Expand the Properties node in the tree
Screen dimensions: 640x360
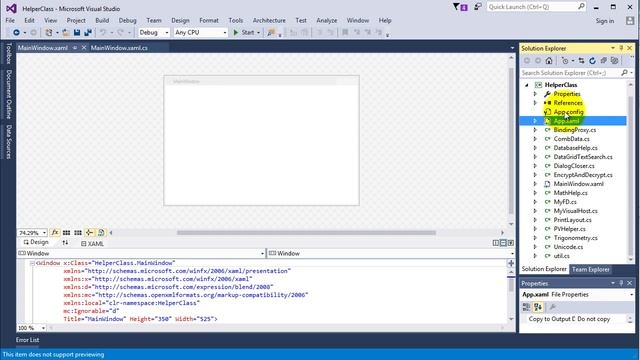tap(535, 94)
